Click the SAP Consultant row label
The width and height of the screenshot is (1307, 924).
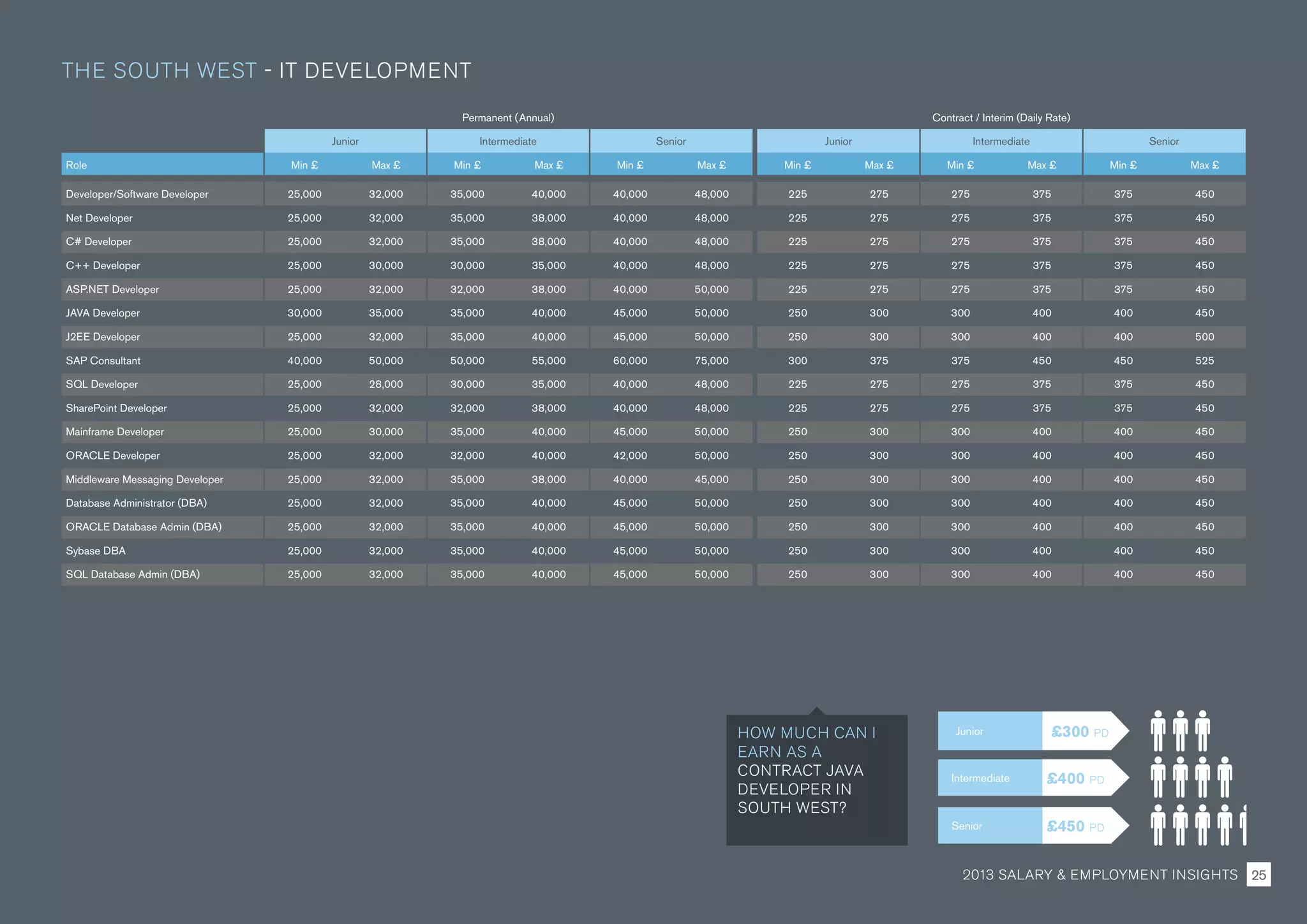[103, 361]
